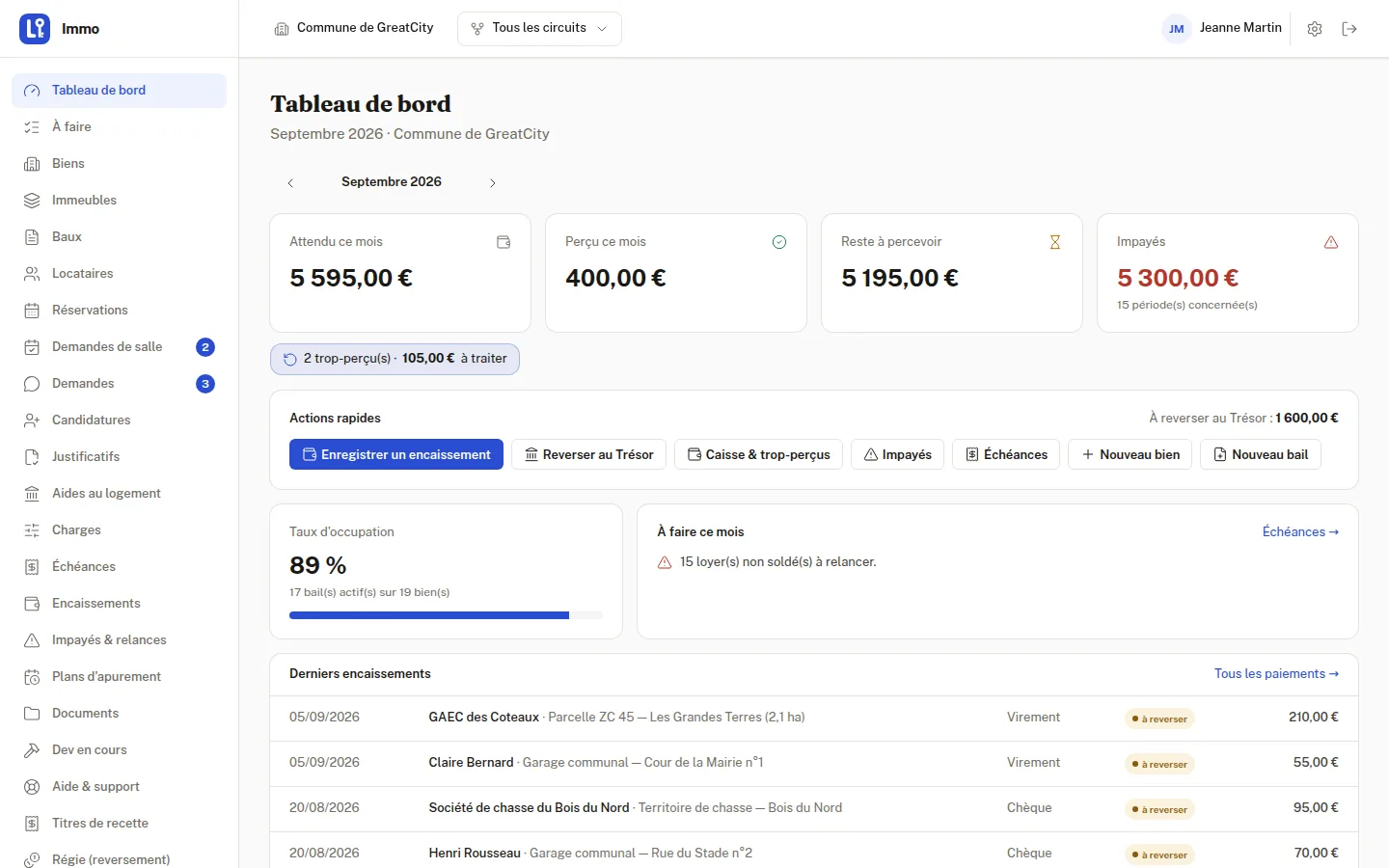Screen dimensions: 1389x868
Task: Open the settings gear icon
Action: tap(1315, 29)
